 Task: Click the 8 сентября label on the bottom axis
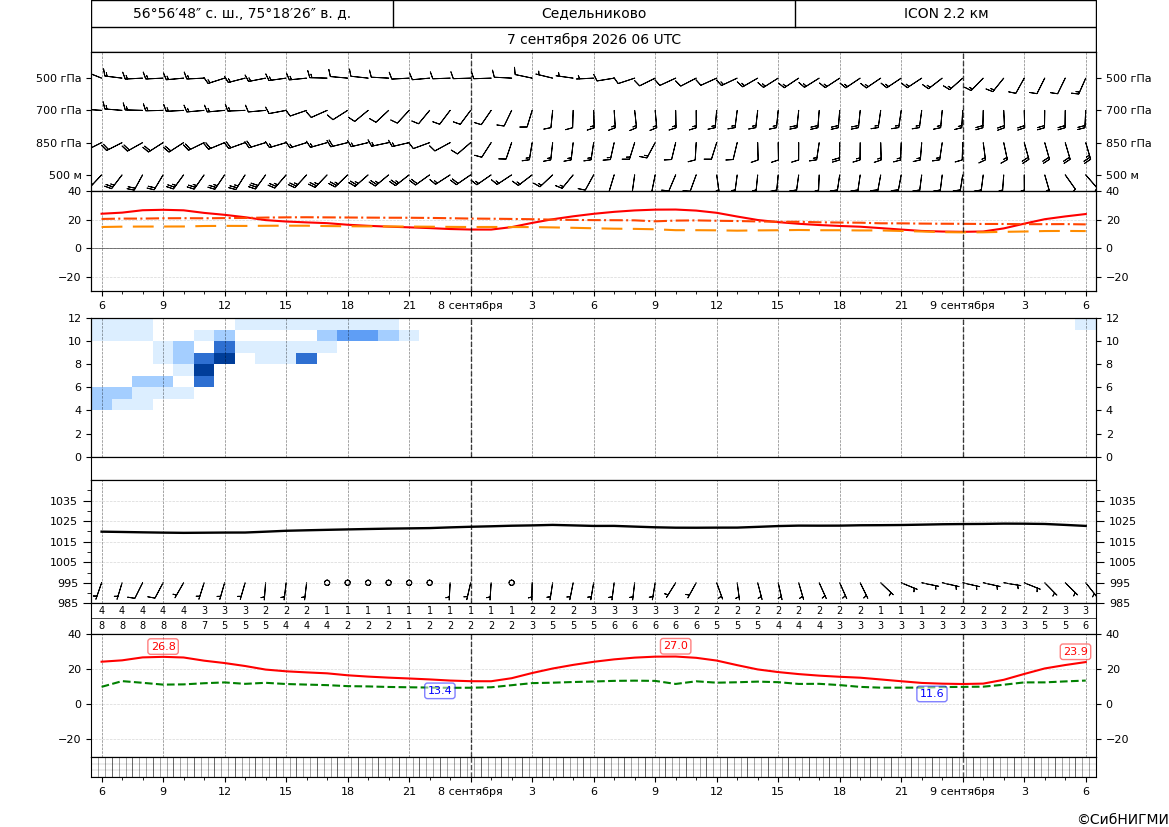[x=470, y=791]
